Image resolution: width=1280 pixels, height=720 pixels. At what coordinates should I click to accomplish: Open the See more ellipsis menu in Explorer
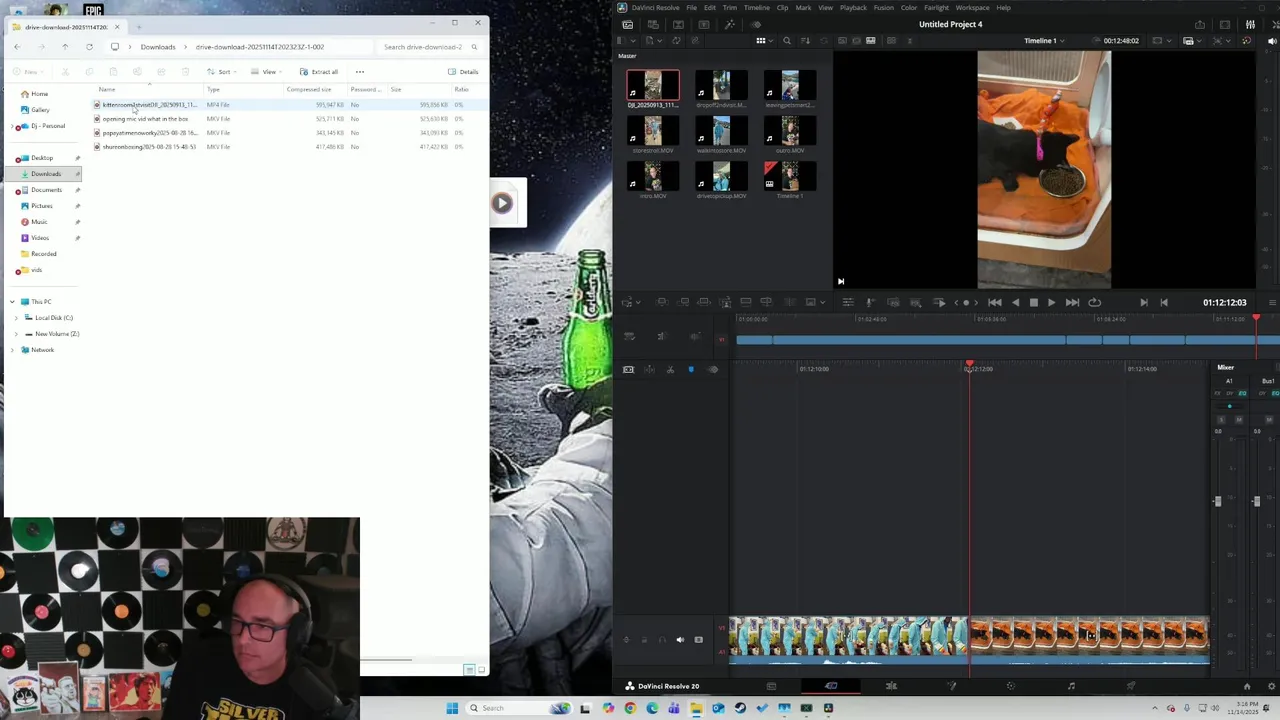pyautogui.click(x=360, y=72)
